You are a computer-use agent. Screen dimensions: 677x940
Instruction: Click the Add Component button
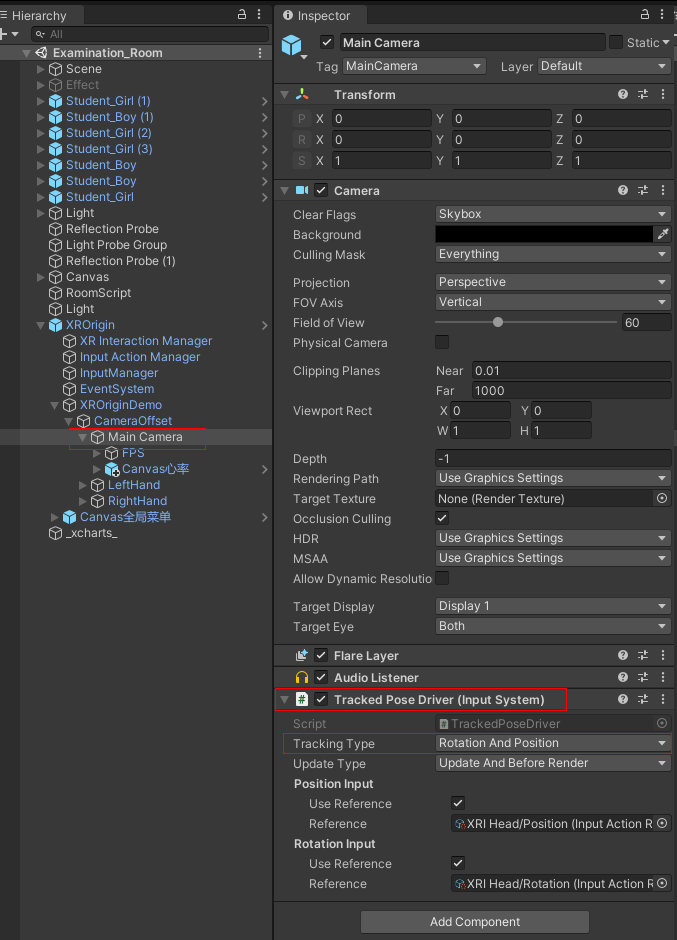pyautogui.click(x=475, y=921)
